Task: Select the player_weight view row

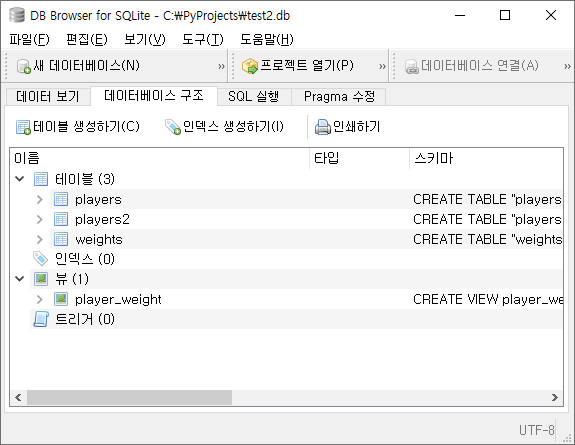Action: click(x=306, y=299)
